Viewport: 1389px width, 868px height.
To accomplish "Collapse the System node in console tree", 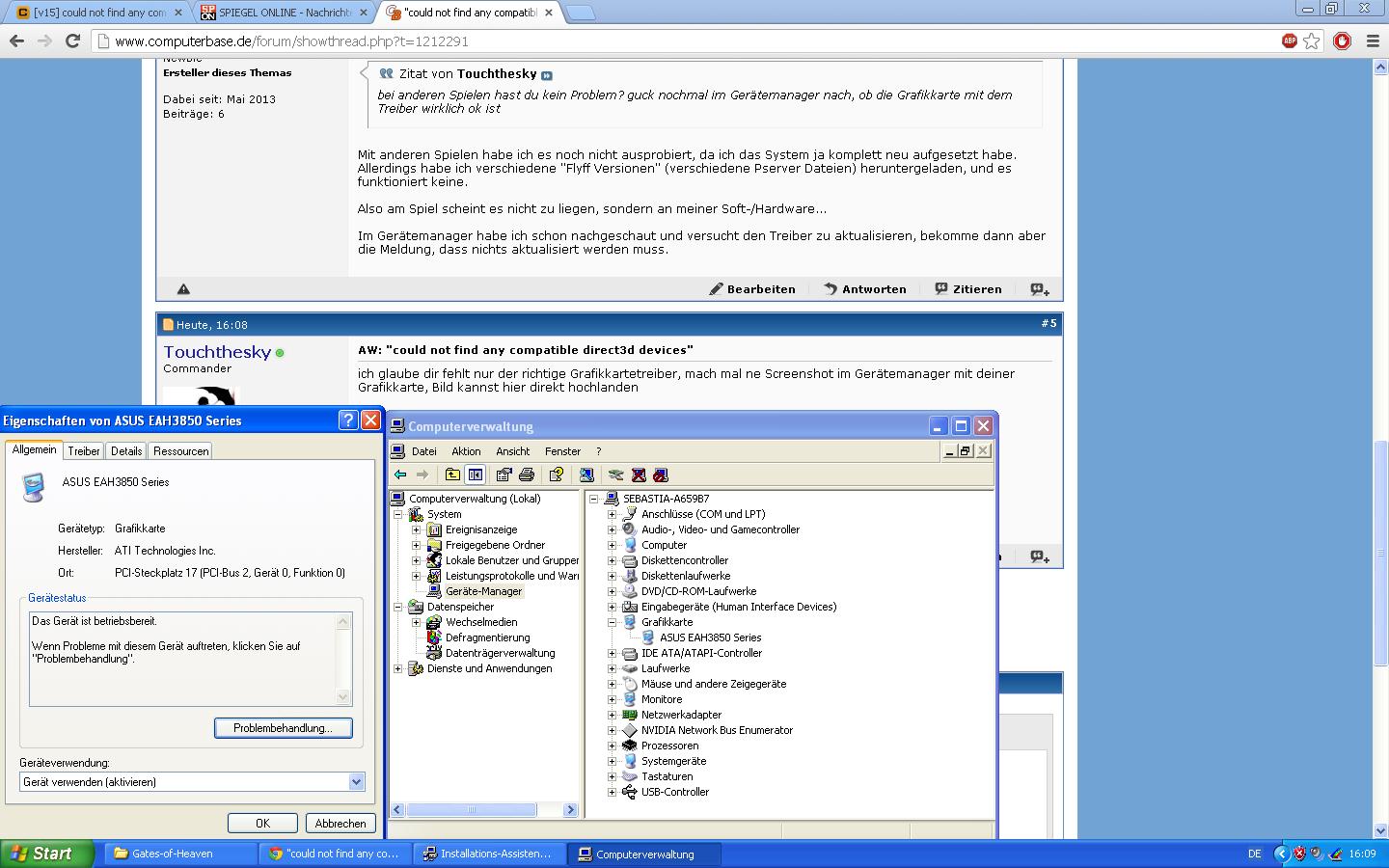I will point(397,514).
